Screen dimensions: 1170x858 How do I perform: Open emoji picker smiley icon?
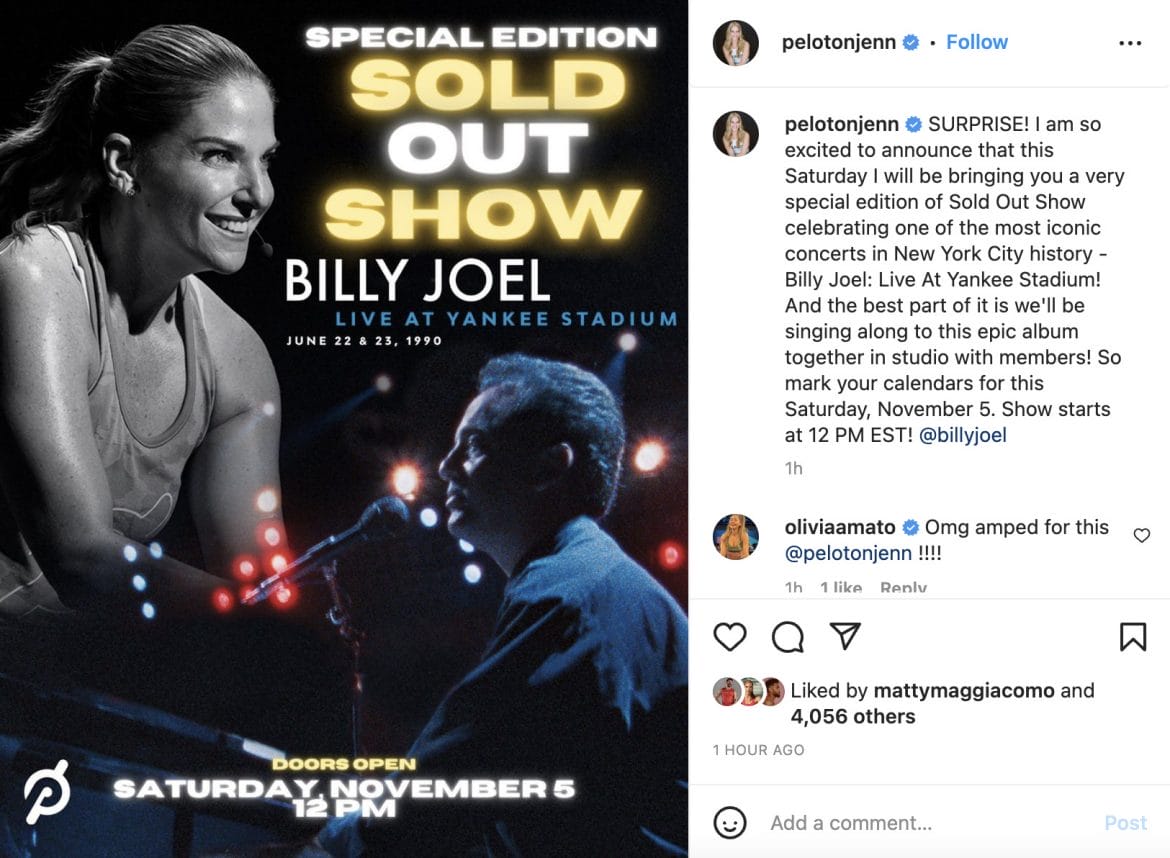729,823
